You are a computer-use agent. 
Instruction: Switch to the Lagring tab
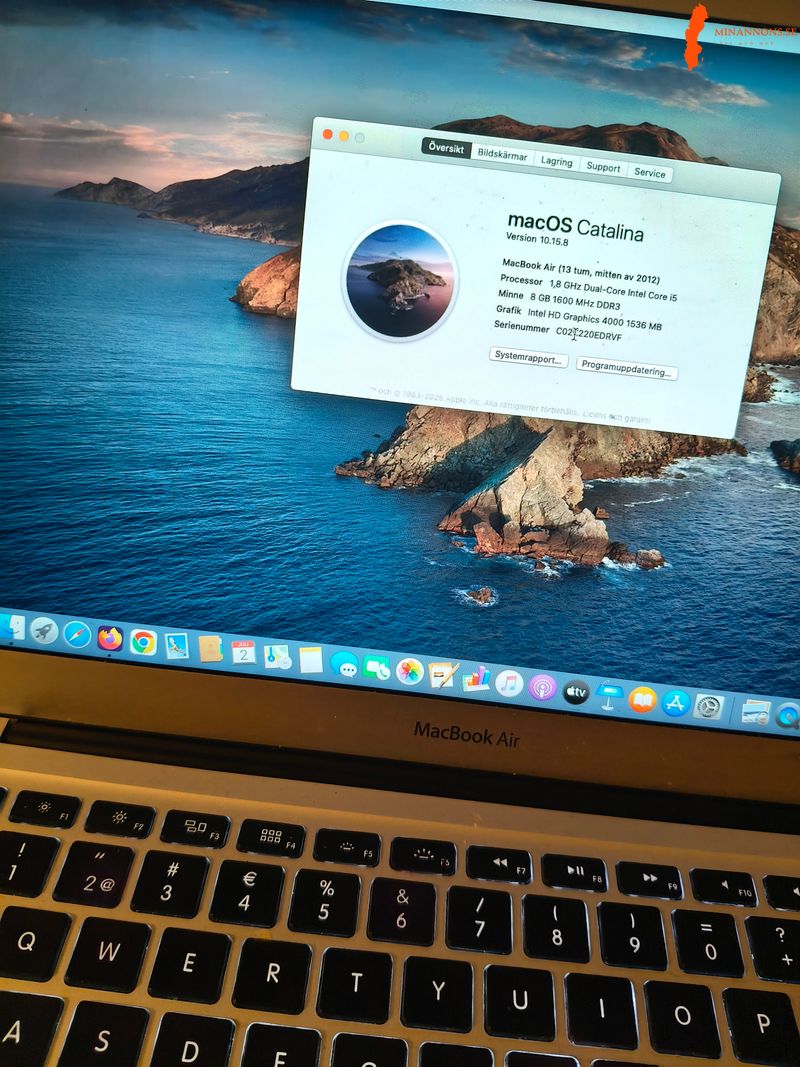[556, 161]
